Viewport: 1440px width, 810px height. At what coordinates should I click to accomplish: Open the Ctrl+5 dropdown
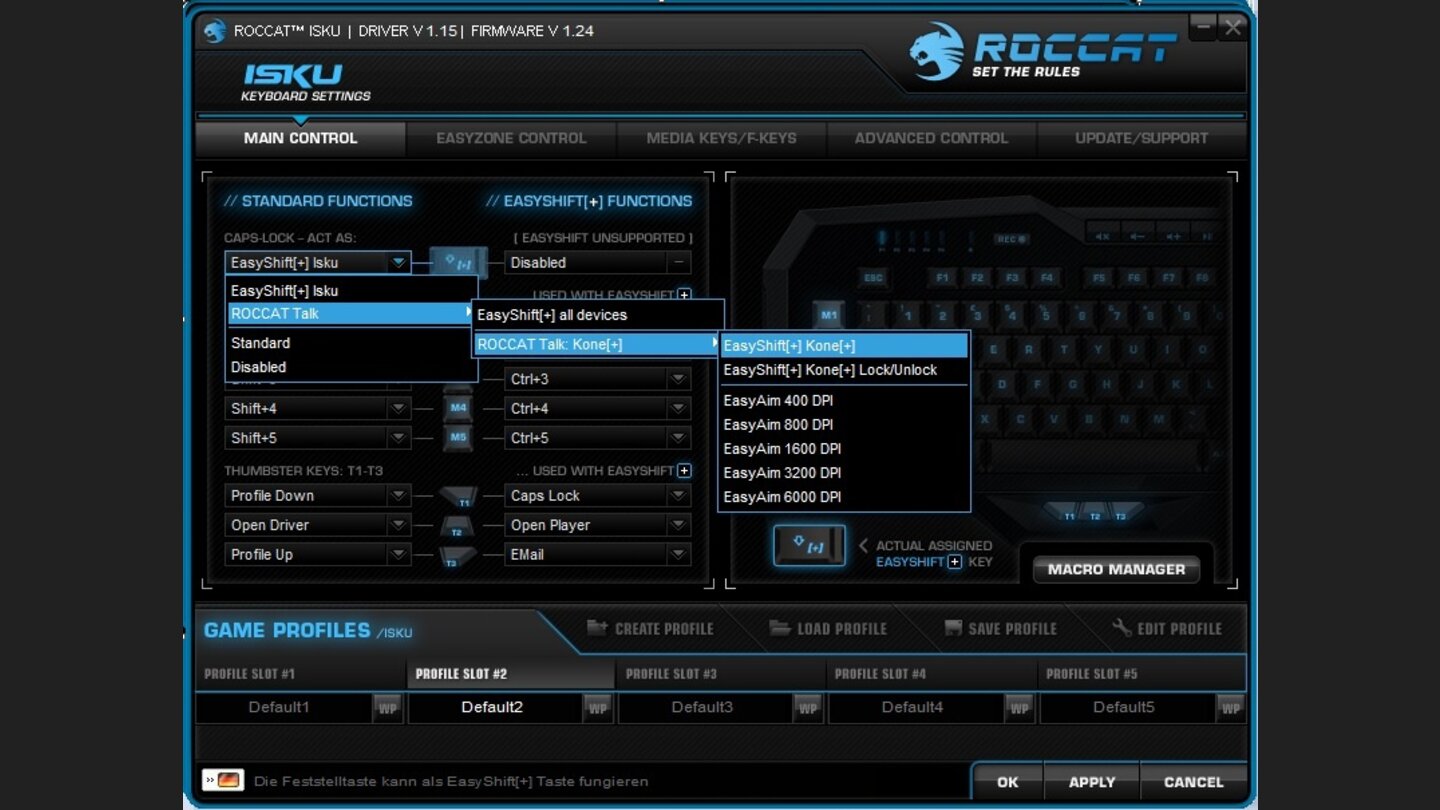pyautogui.click(x=598, y=438)
